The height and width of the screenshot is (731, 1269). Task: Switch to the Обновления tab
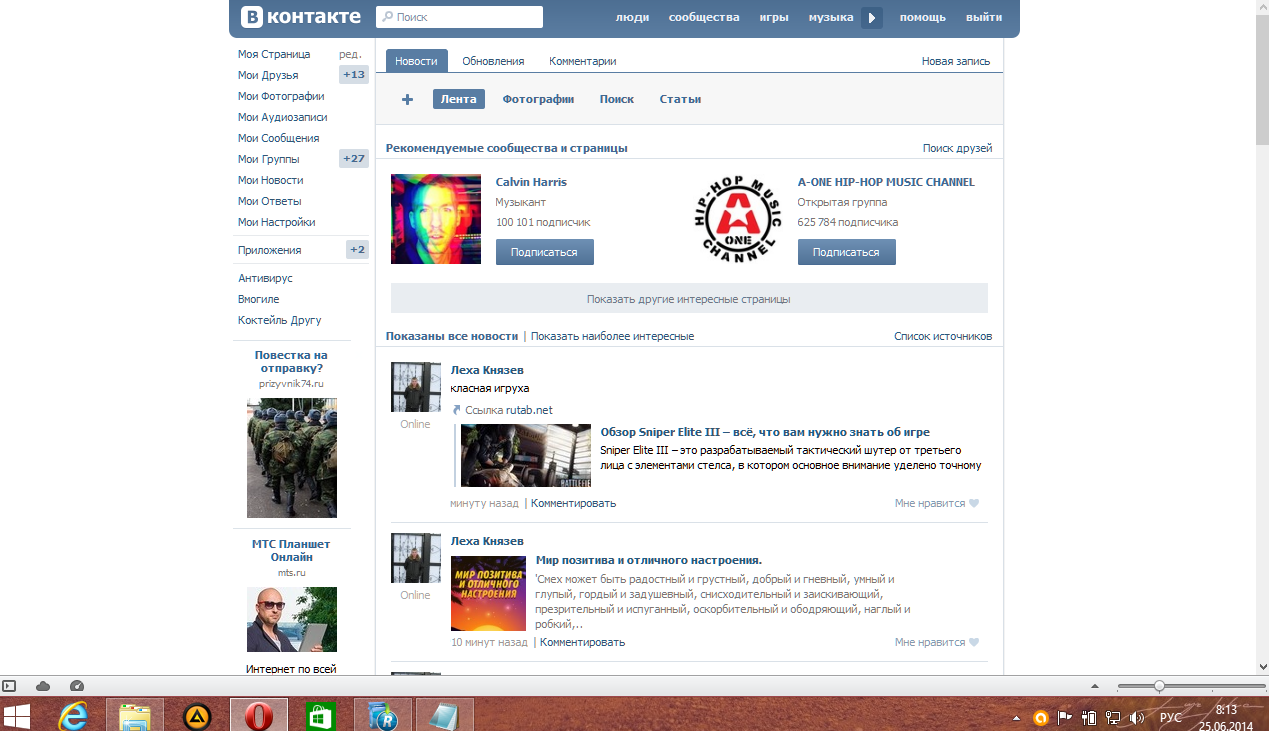[493, 61]
